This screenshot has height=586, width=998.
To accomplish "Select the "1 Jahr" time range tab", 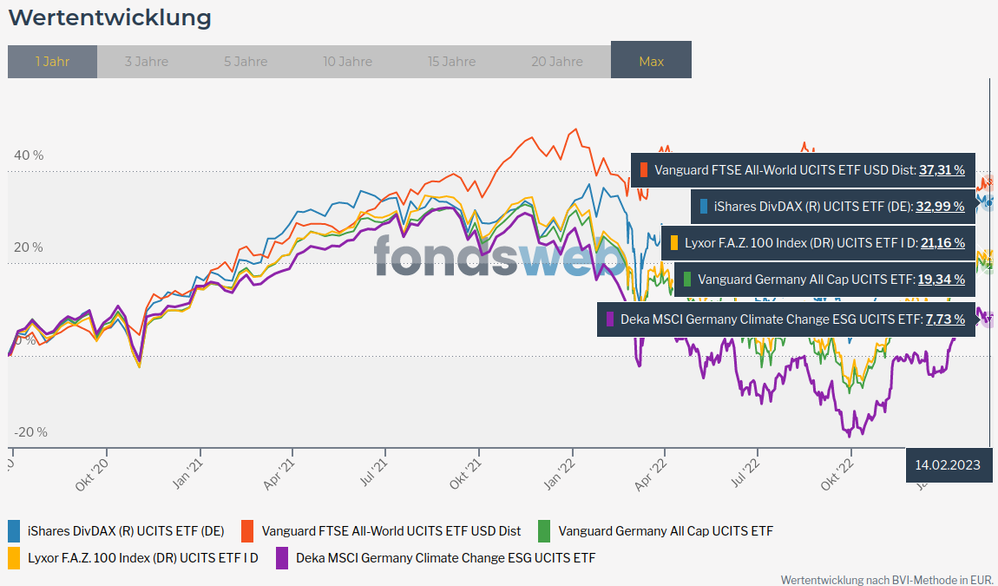I will coord(52,61).
